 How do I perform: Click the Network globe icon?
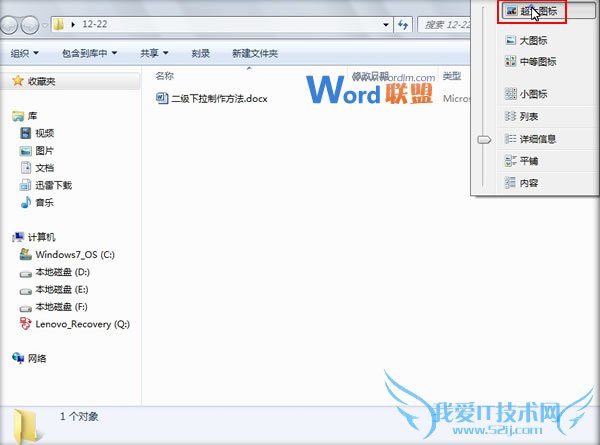pyautogui.click(x=18, y=358)
